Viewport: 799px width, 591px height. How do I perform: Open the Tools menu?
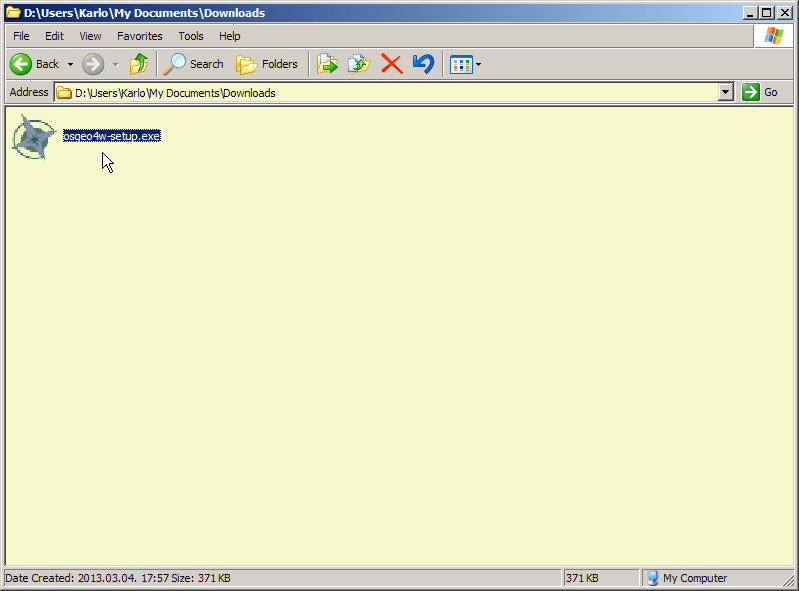pos(191,36)
